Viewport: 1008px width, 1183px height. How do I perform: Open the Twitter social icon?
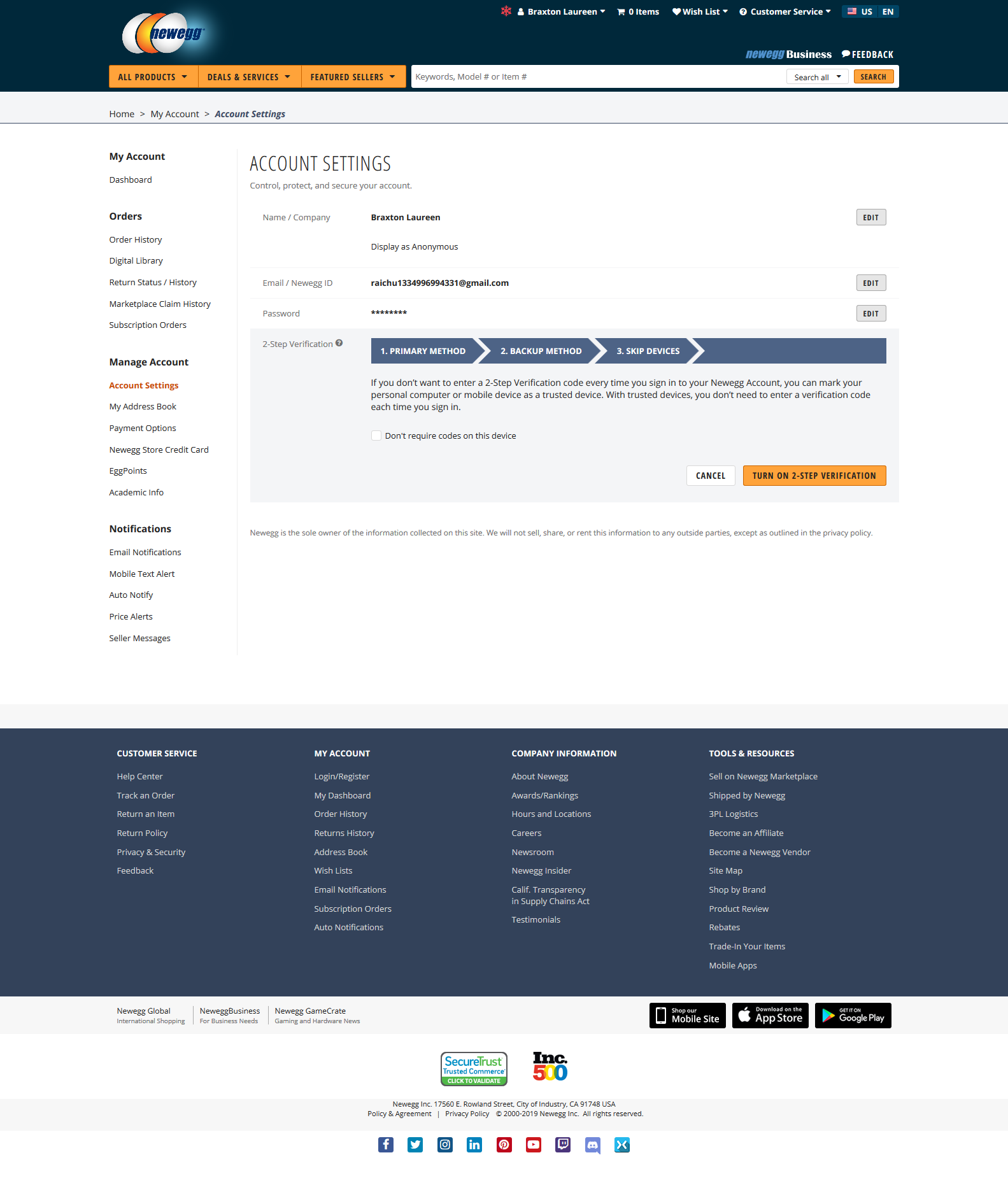[x=415, y=1145]
